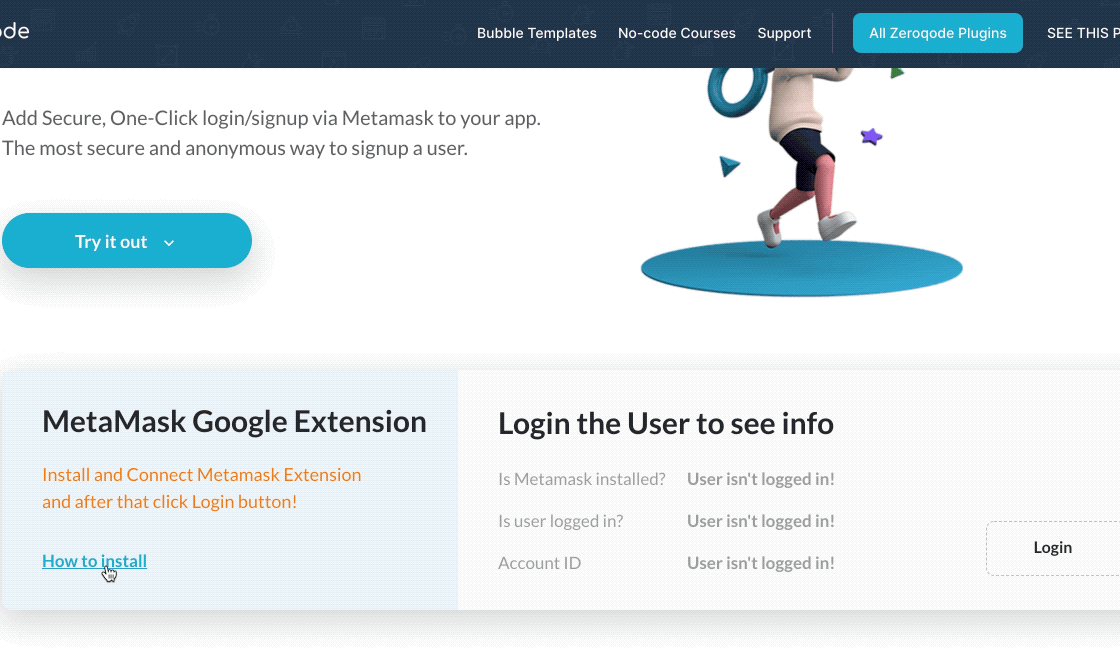The width and height of the screenshot is (1120, 666).
Task: Click the Zeroqode logo in the header
Action: point(15,31)
